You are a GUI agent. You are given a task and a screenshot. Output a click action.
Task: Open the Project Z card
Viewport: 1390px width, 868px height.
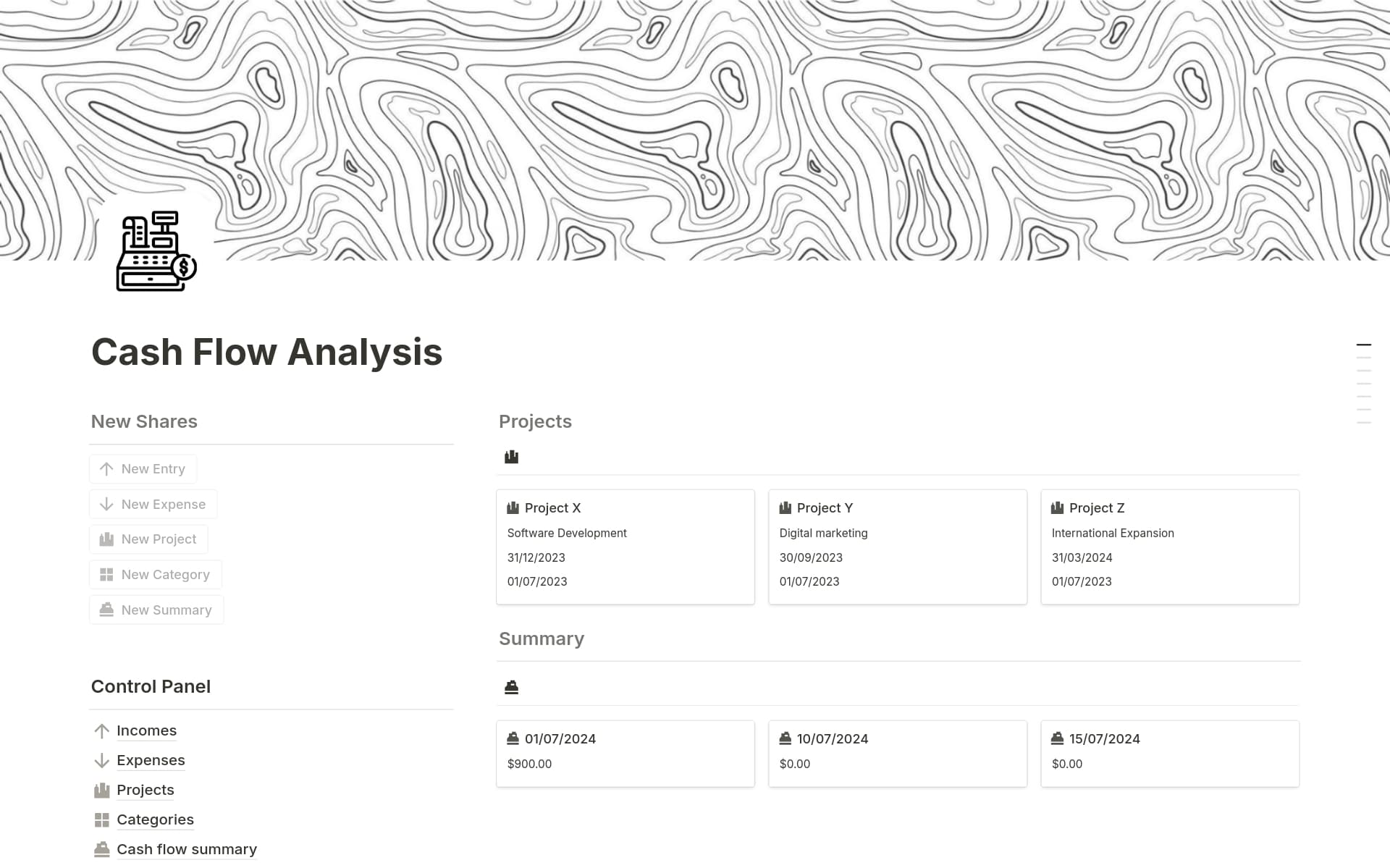point(1170,547)
